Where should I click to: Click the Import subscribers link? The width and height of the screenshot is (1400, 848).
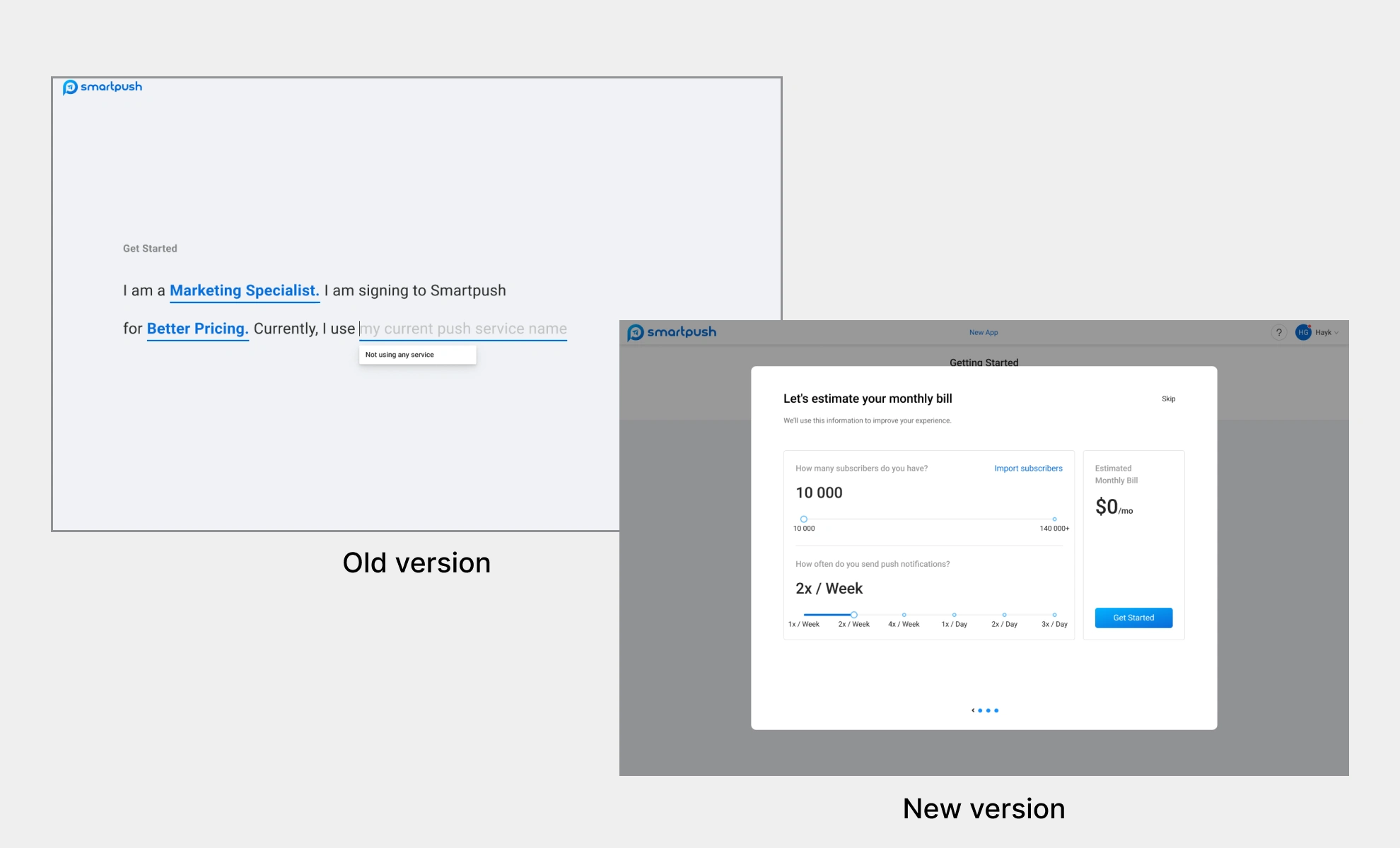click(x=1028, y=468)
